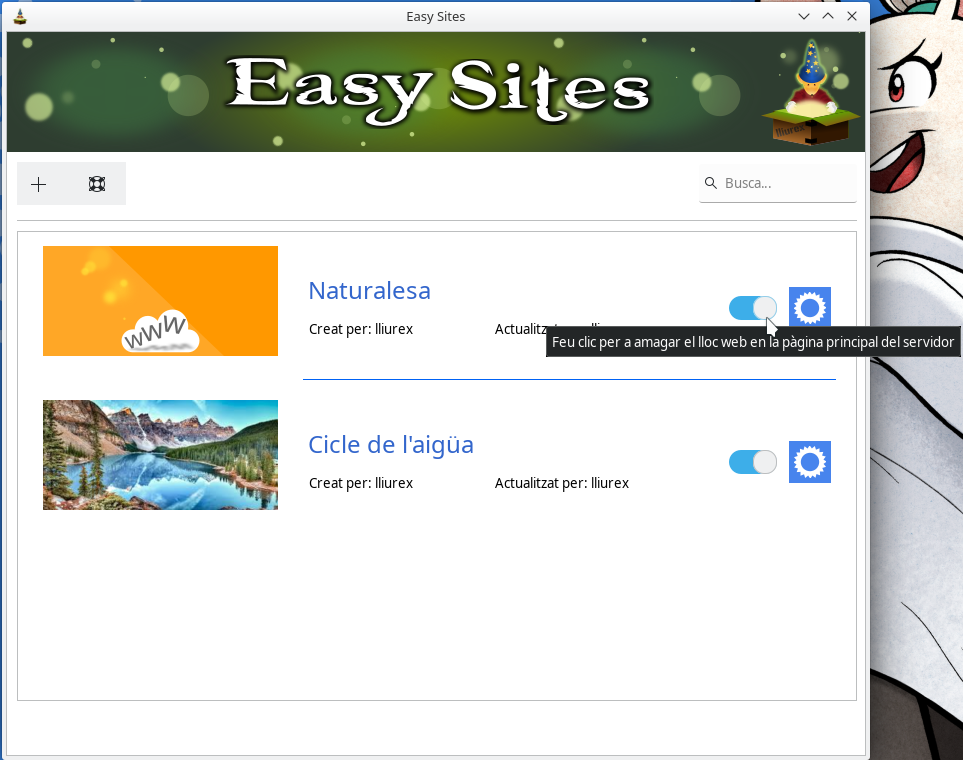Click the wizard logo in the banner
963x760 pixels.
811,93
